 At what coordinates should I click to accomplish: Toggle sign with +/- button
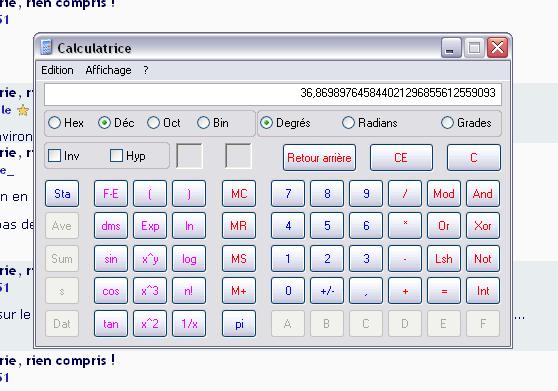(327, 291)
